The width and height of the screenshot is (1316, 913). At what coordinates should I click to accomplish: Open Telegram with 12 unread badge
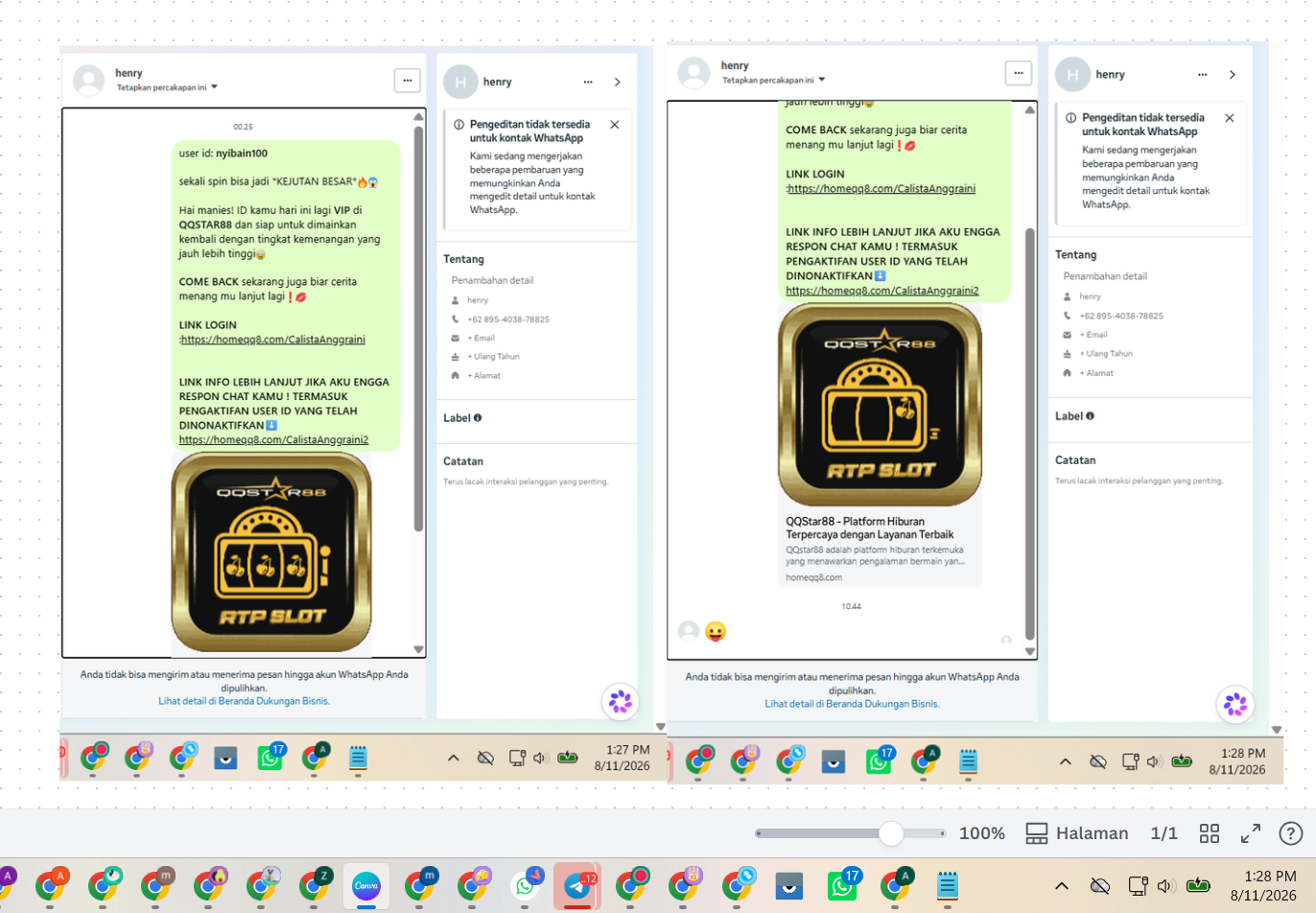[578, 885]
